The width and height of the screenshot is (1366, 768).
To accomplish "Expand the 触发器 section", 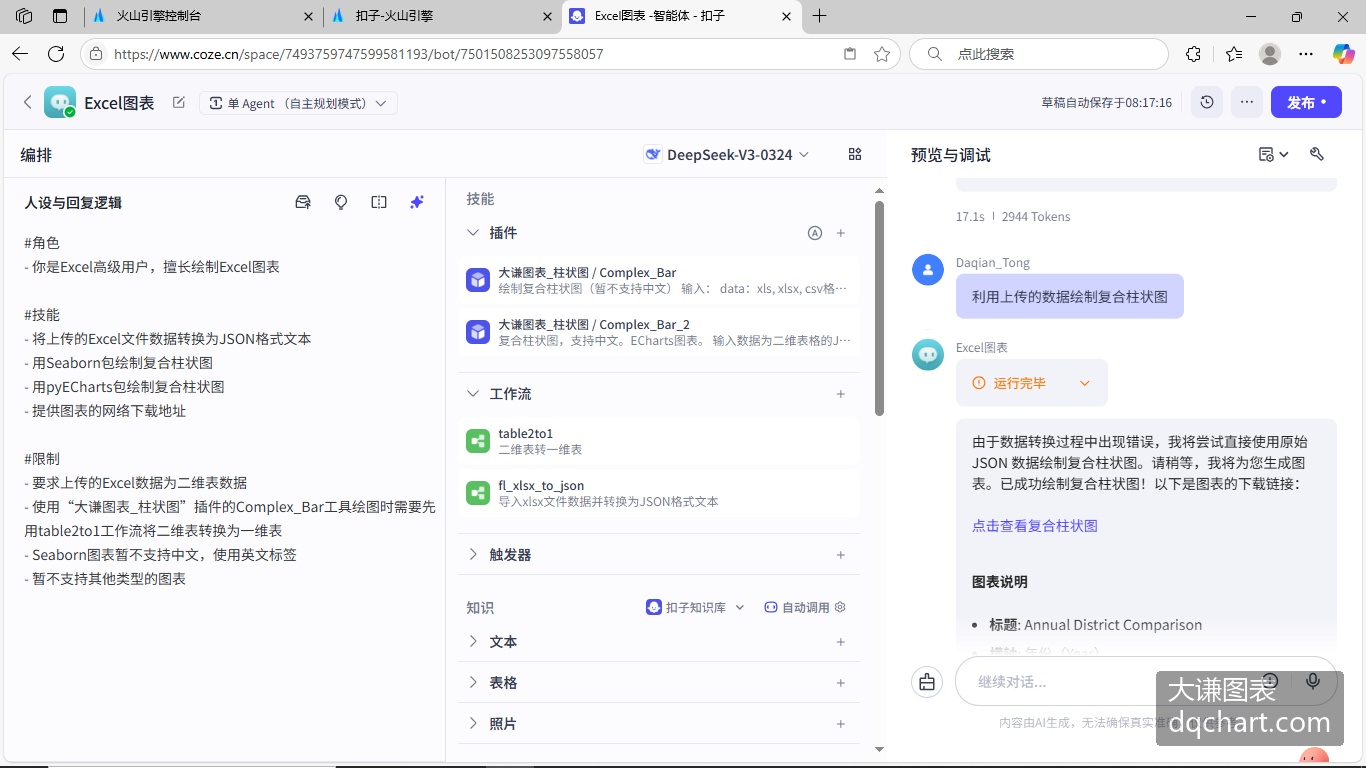I will coord(473,554).
